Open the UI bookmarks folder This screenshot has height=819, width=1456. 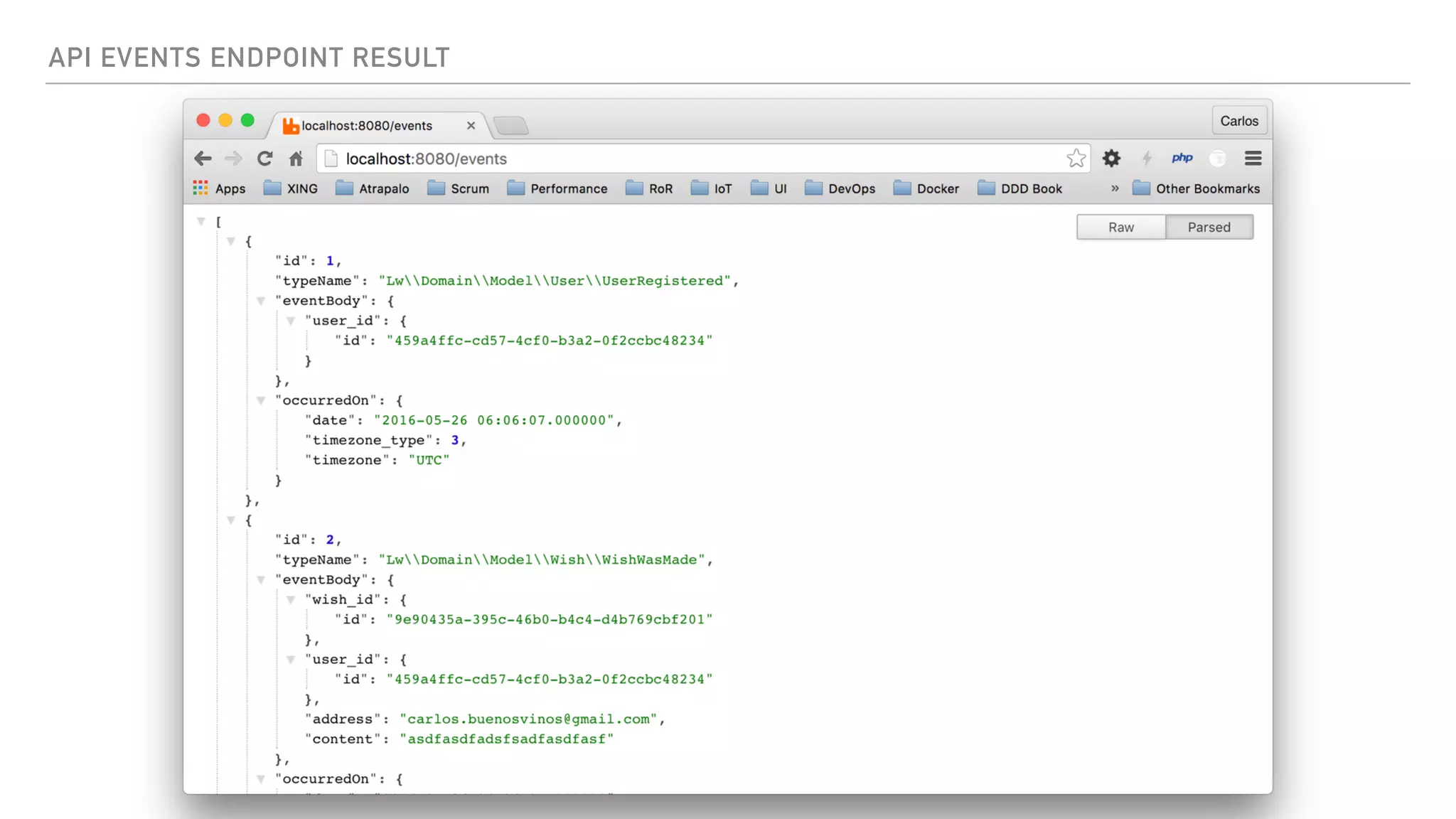769,188
